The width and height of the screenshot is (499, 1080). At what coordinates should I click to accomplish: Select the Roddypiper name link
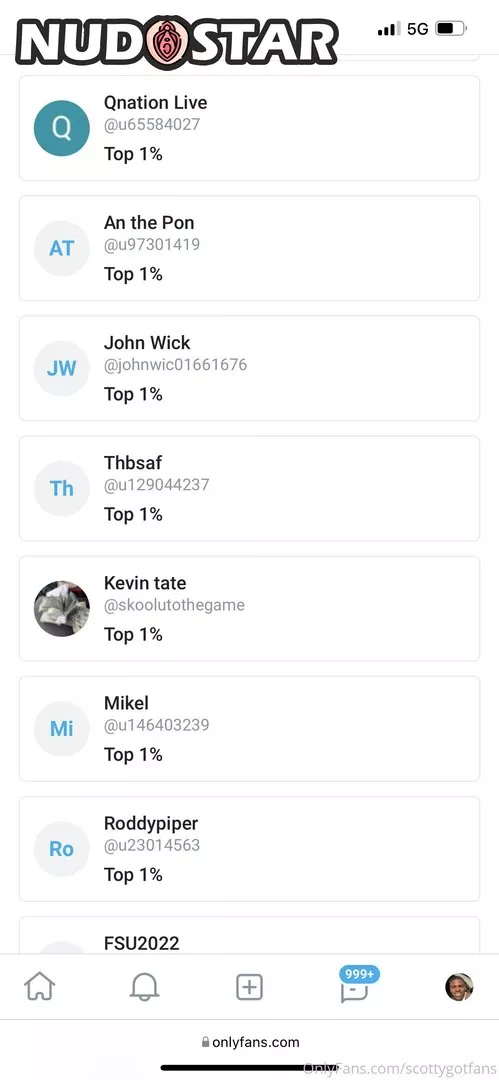pyautogui.click(x=151, y=824)
